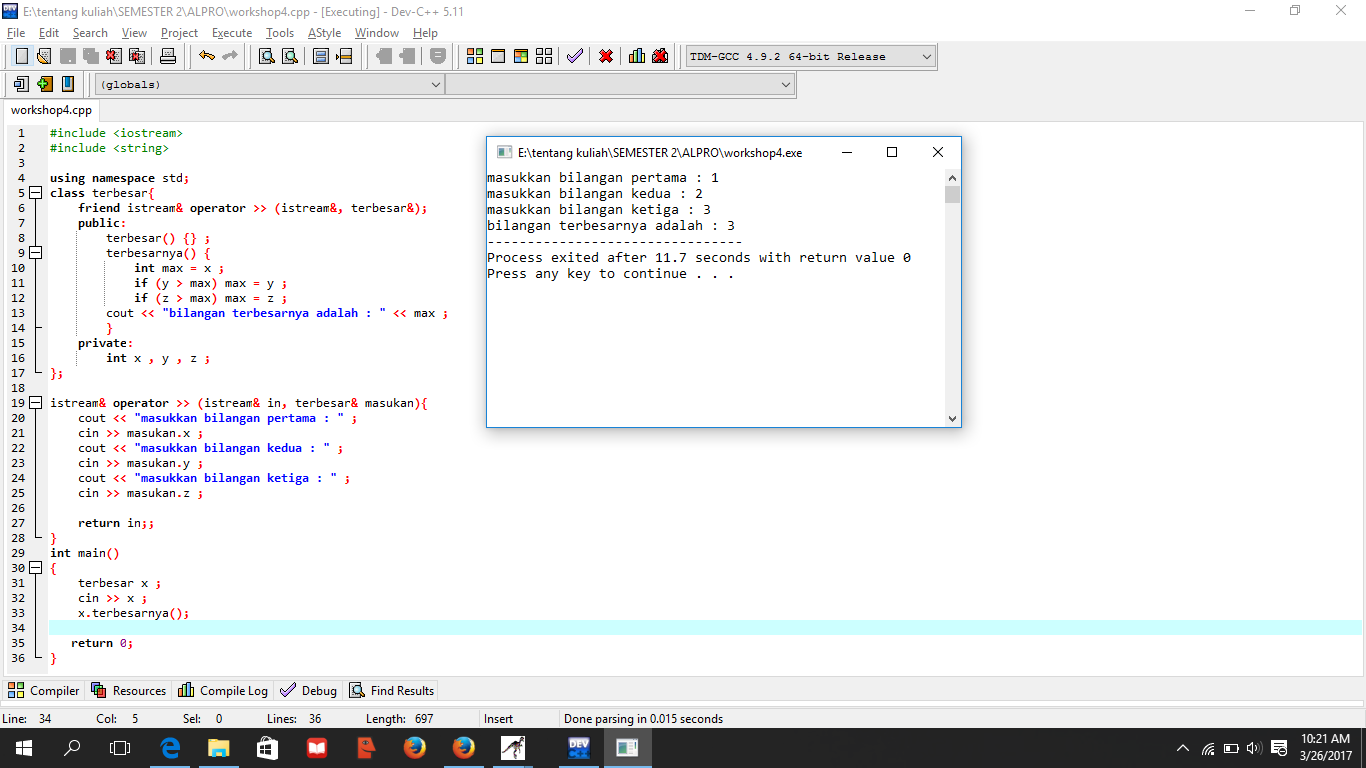Viewport: 1366px width, 768px height.
Task: Show the Compile Log panel
Action: coord(222,690)
